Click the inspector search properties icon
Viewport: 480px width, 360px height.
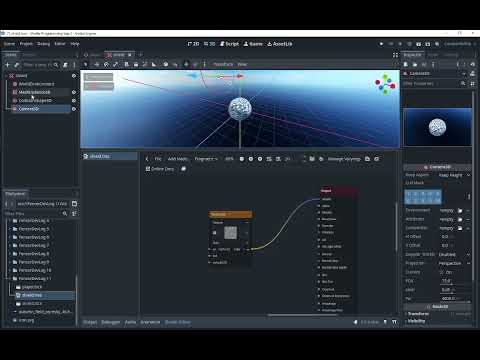(463, 84)
